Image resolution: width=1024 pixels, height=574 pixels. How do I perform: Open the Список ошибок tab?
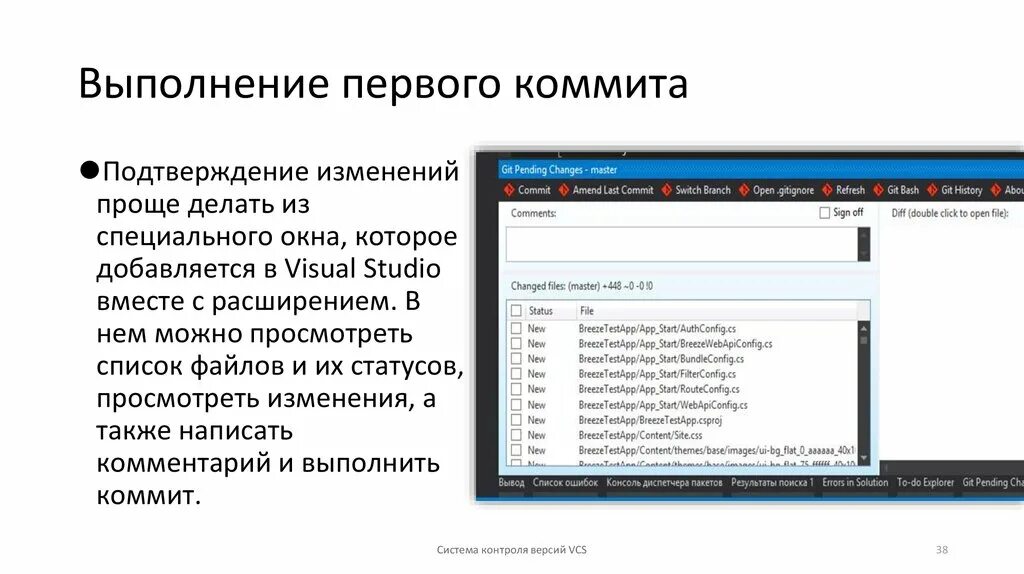click(566, 483)
